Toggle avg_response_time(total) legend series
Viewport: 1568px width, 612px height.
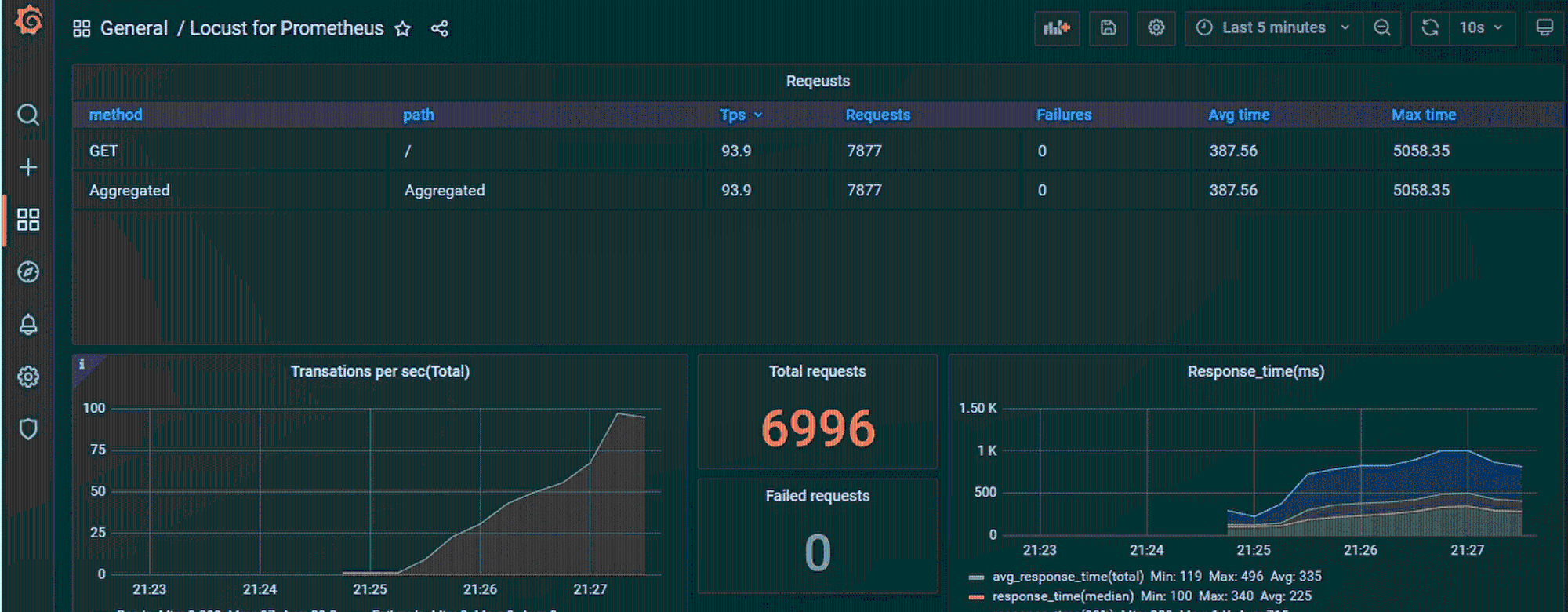1068,577
